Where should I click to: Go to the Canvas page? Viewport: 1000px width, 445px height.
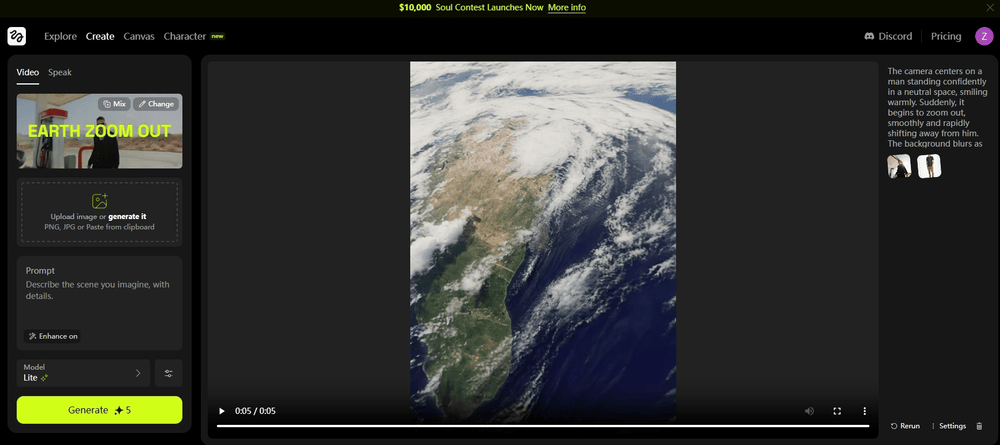click(139, 36)
